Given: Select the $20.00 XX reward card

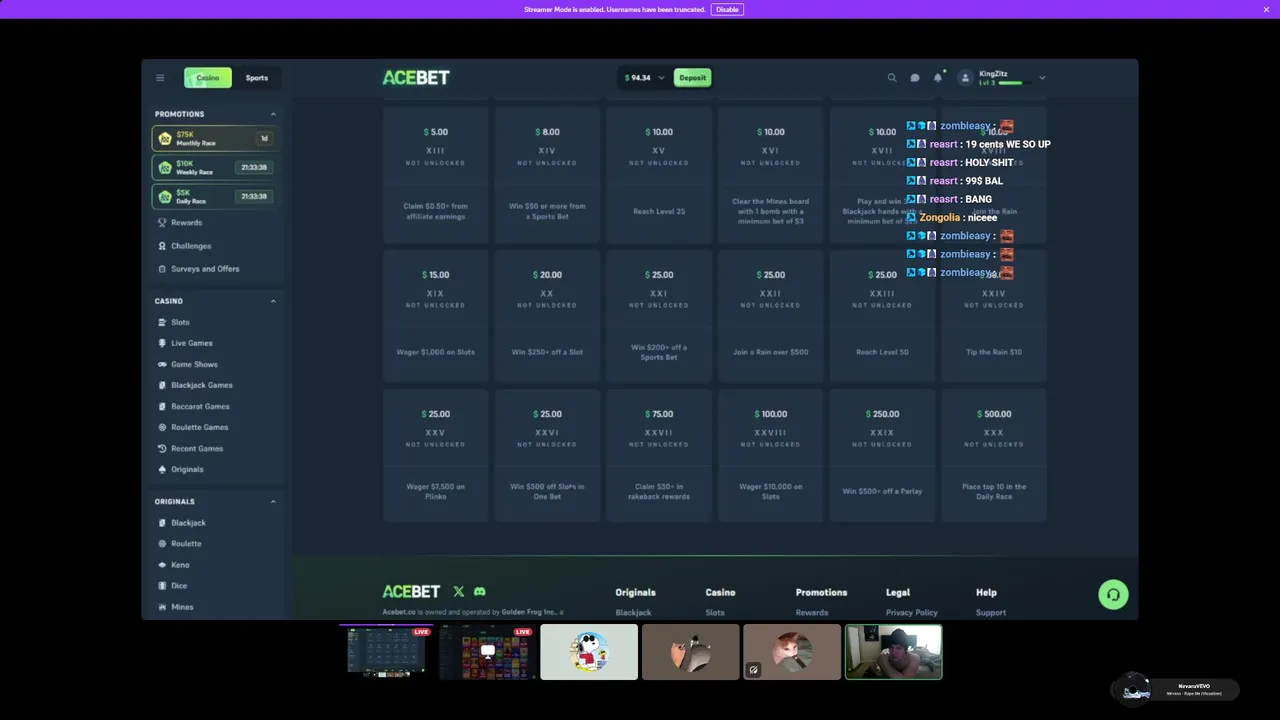Looking at the screenshot, I should (547, 316).
